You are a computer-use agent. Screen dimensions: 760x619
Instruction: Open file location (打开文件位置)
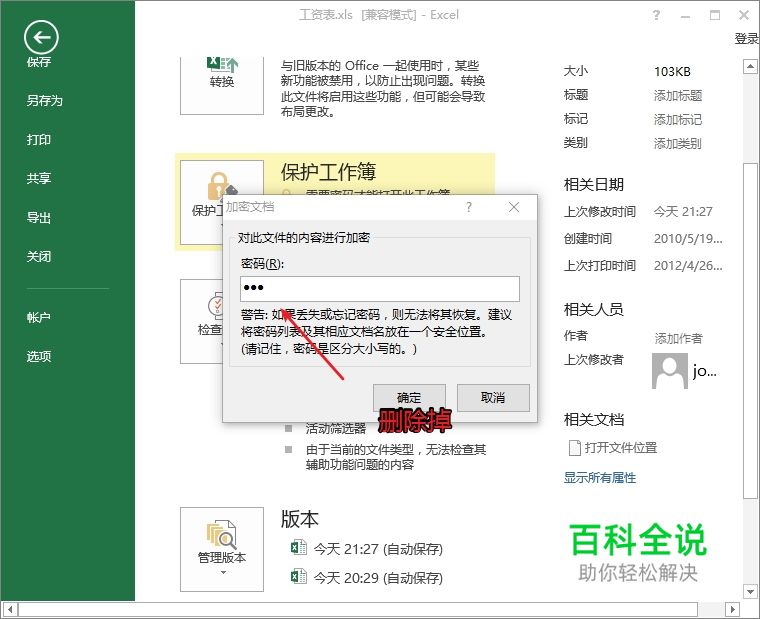click(613, 447)
